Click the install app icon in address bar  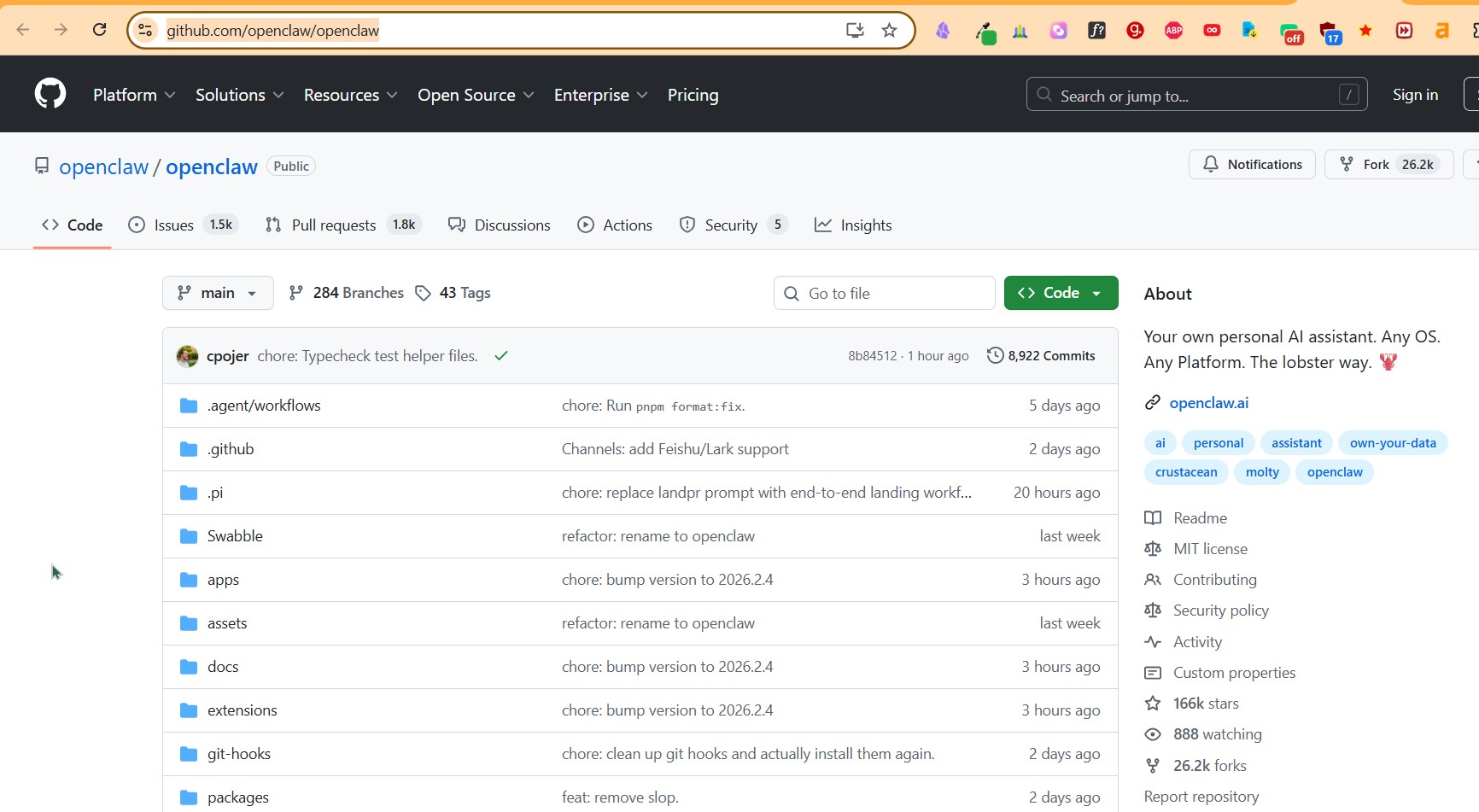point(854,31)
